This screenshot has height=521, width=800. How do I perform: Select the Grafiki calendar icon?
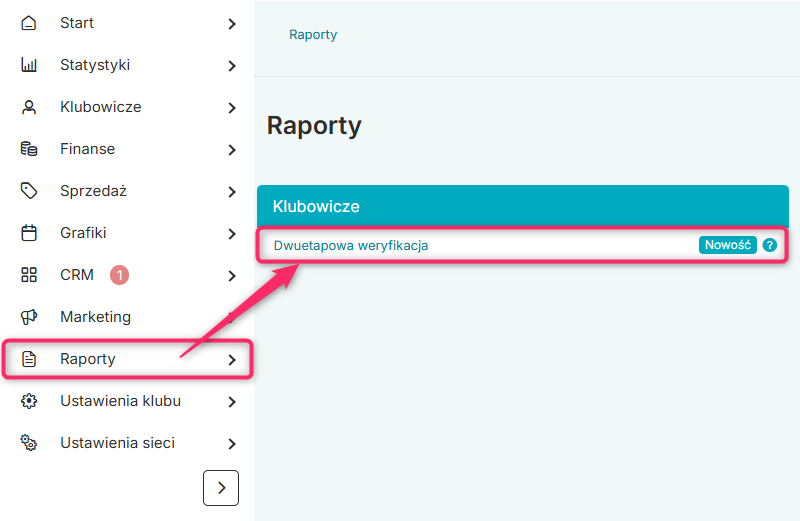click(29, 233)
